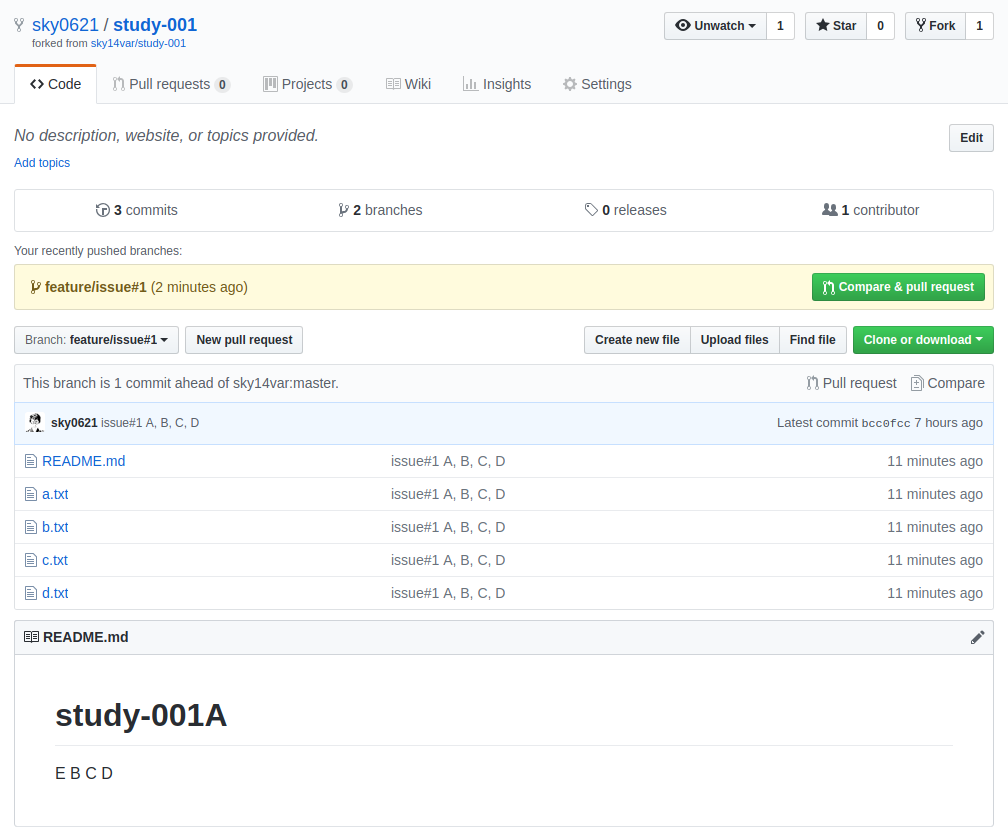Screen dimensions: 1008x837
Task: Click the fork icon beside sky0621 repository name
Action: 19,25
